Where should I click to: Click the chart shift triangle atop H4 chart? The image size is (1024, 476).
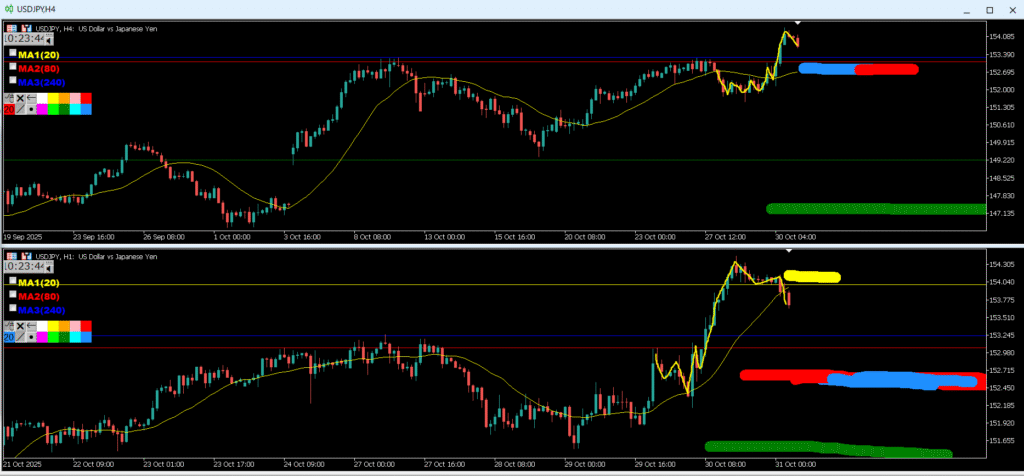pos(797,22)
